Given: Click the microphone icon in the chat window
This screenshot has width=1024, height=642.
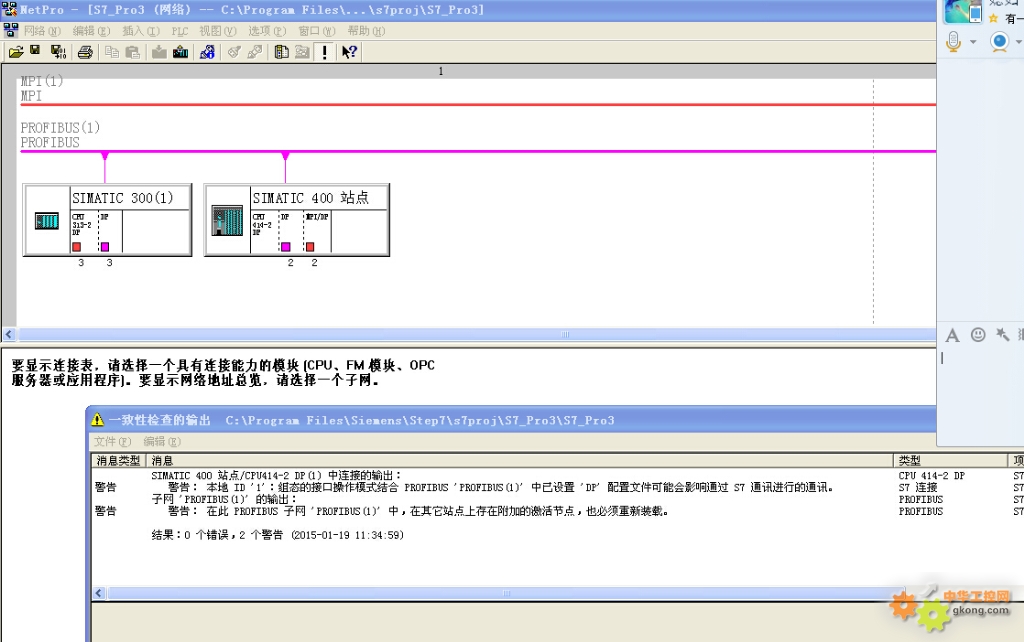Looking at the screenshot, I should pos(953,42).
